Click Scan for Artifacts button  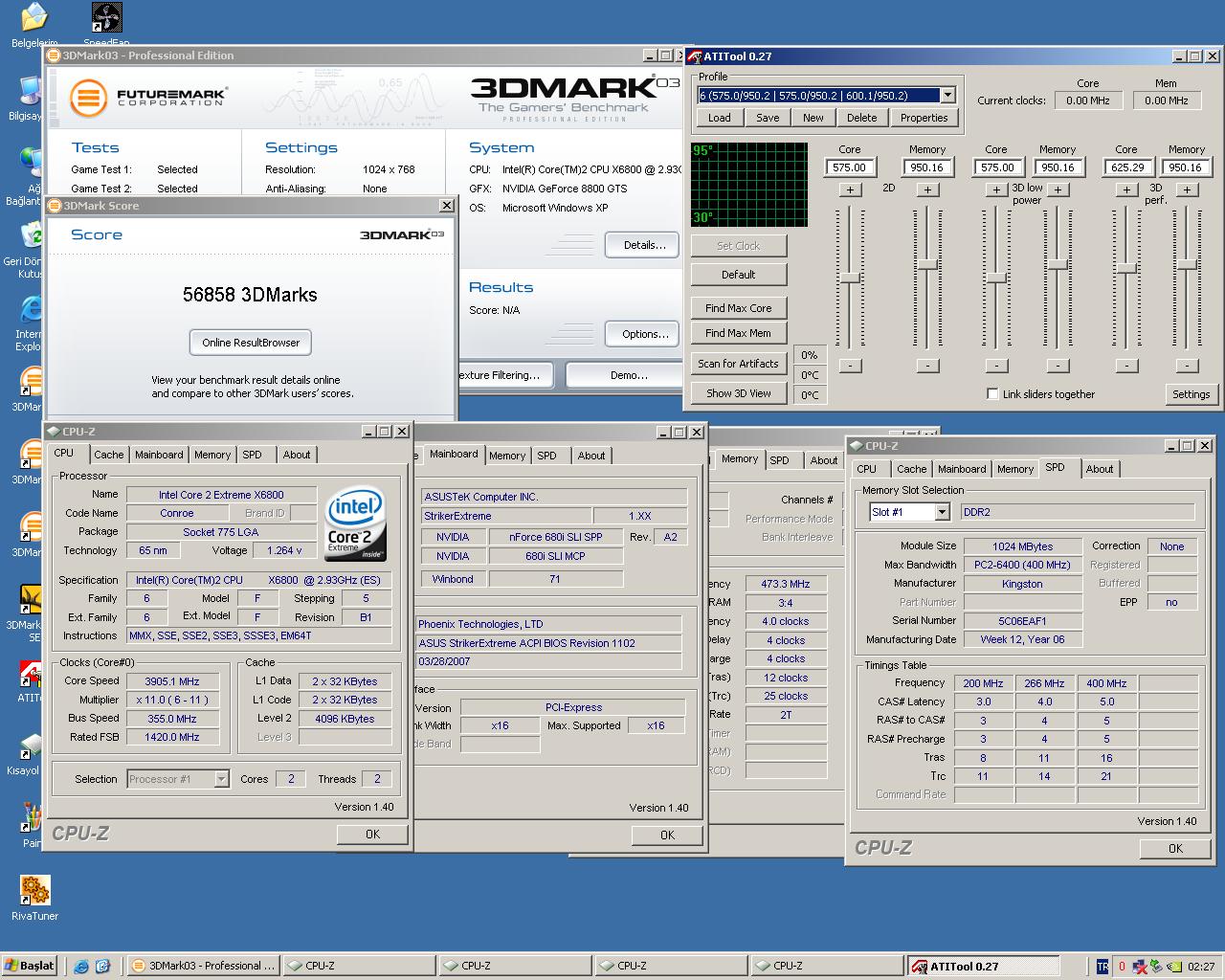tap(739, 364)
